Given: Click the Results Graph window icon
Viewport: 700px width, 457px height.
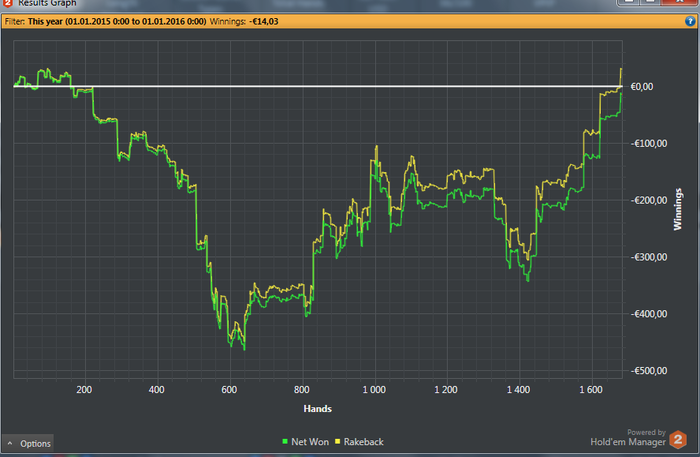Looking at the screenshot, I should (8, 3).
